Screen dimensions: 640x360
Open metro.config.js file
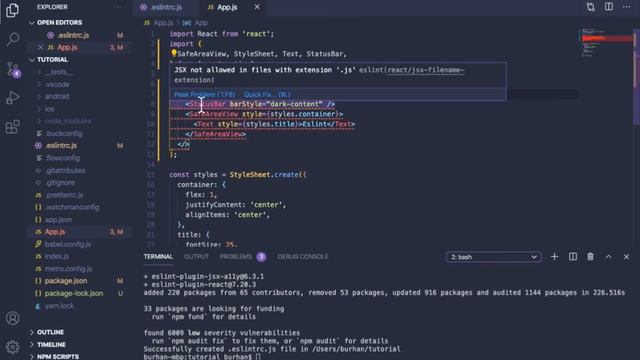tap(69, 269)
